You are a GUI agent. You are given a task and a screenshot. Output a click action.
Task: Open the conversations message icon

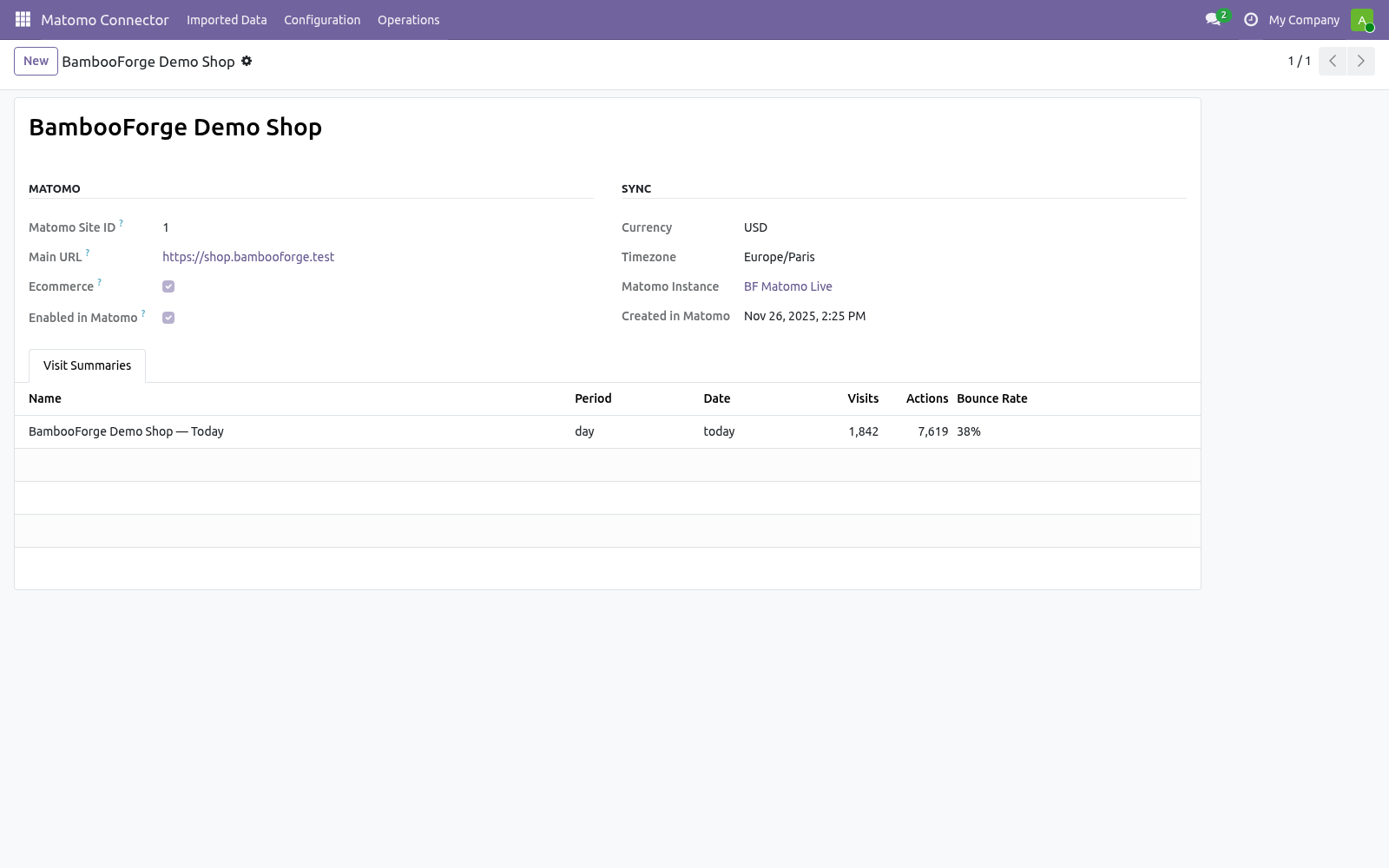[x=1213, y=19]
